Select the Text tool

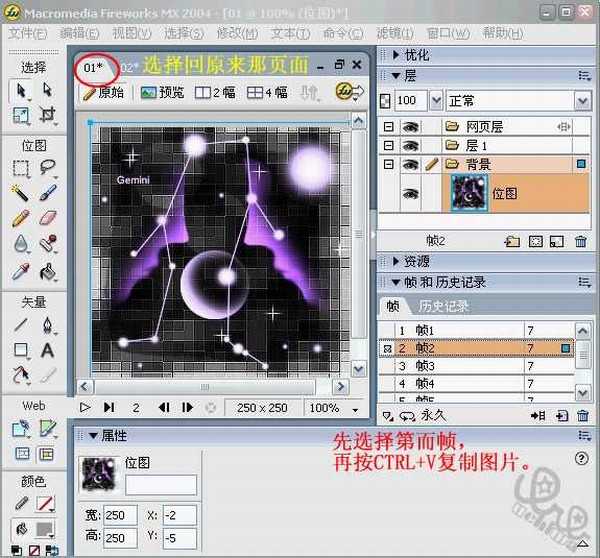click(47, 350)
